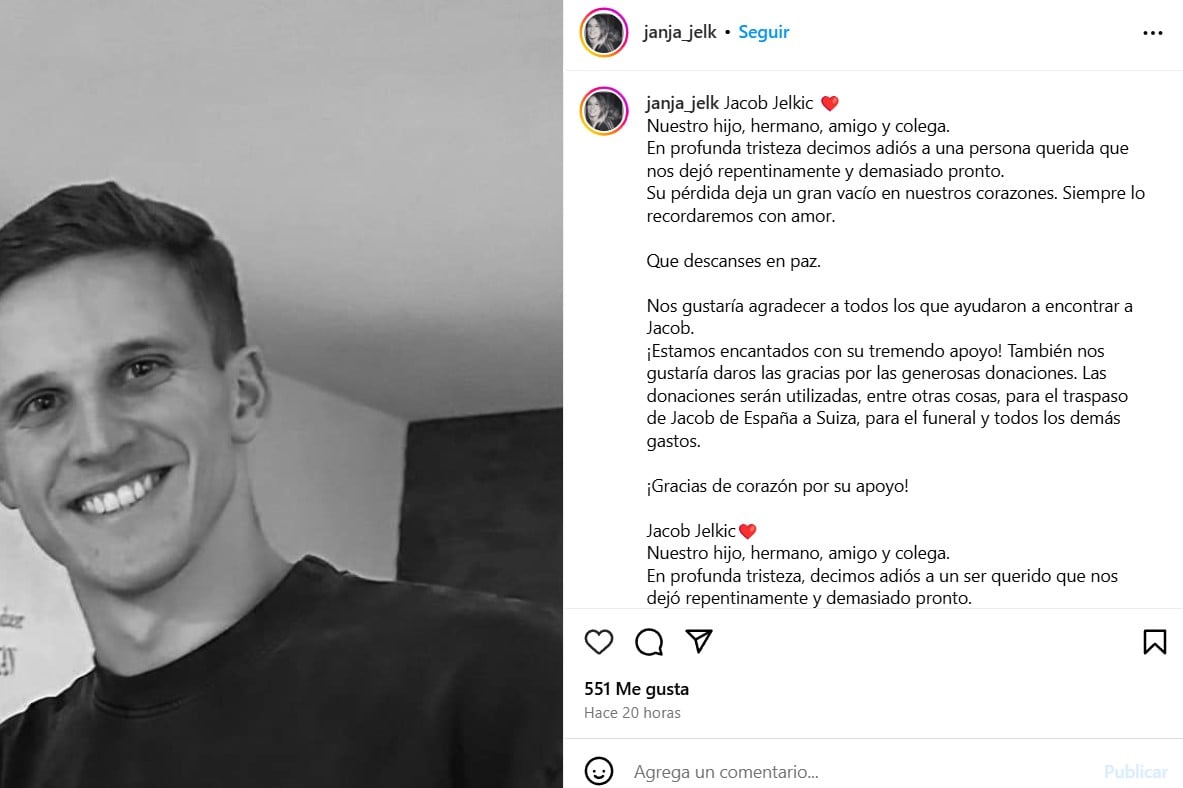The height and width of the screenshot is (788, 1183).
Task: Open janja_jelk profile from header username
Action: click(x=680, y=32)
